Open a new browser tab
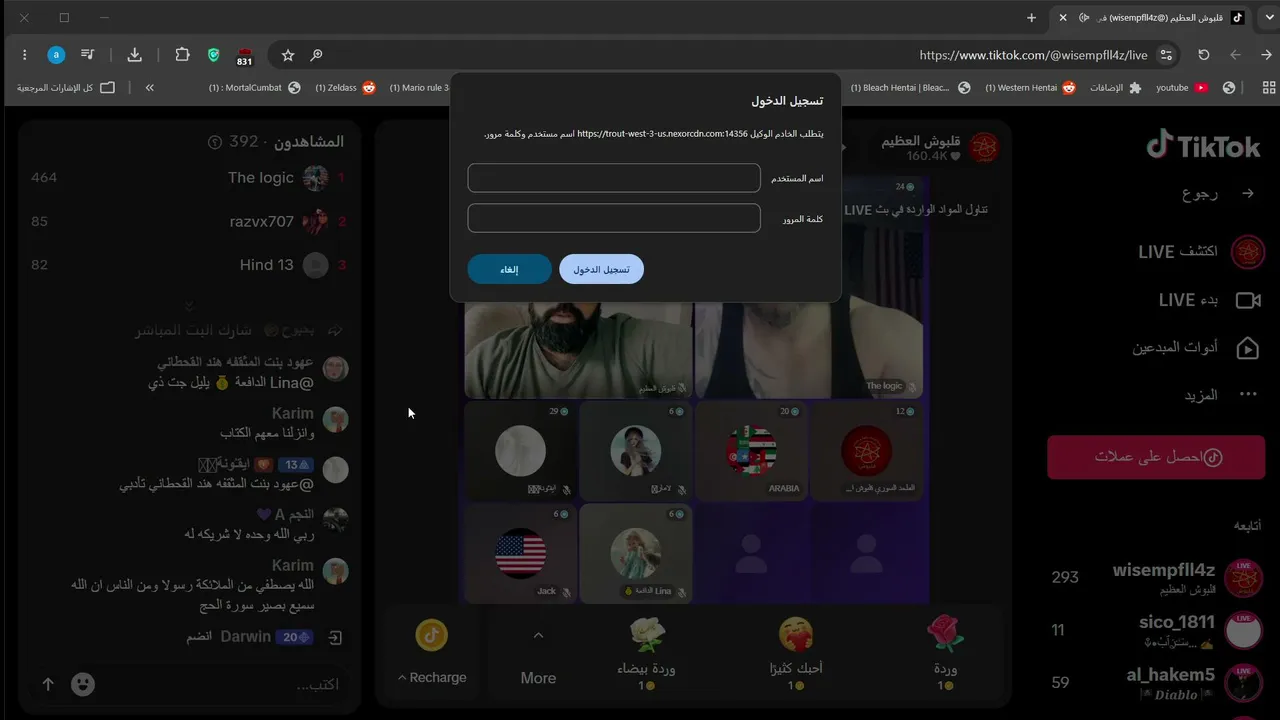 click(1032, 17)
